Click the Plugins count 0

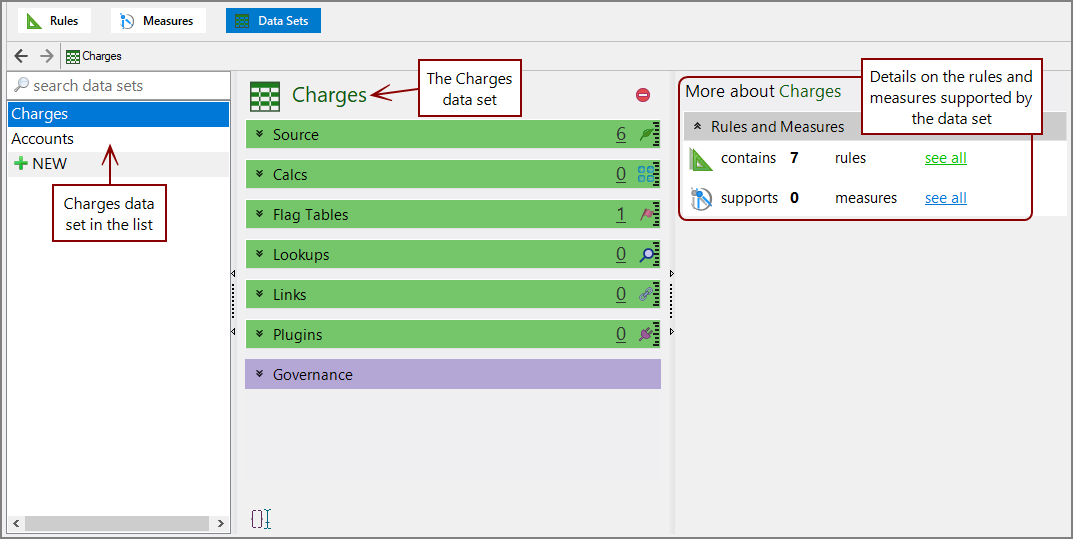coord(621,334)
